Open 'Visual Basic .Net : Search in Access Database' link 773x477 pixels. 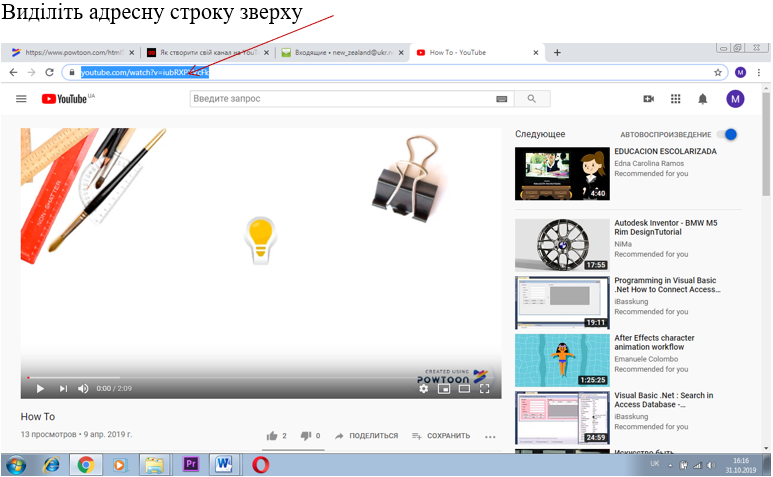tap(664, 400)
